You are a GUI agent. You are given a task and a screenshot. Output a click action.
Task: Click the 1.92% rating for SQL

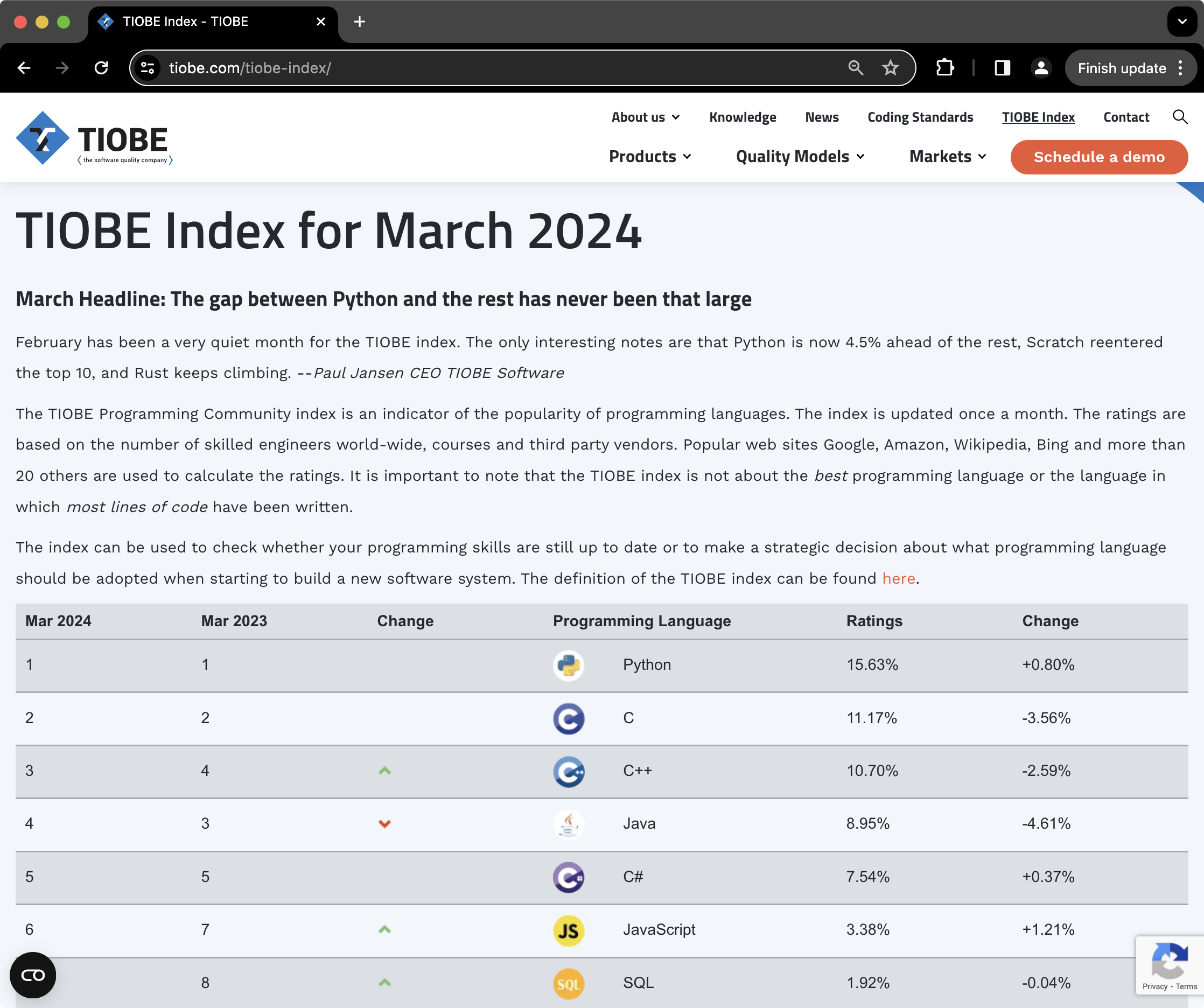pos(867,983)
